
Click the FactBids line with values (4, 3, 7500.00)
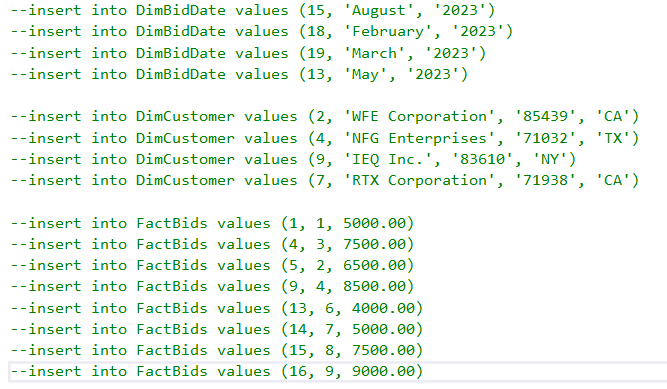(212, 244)
